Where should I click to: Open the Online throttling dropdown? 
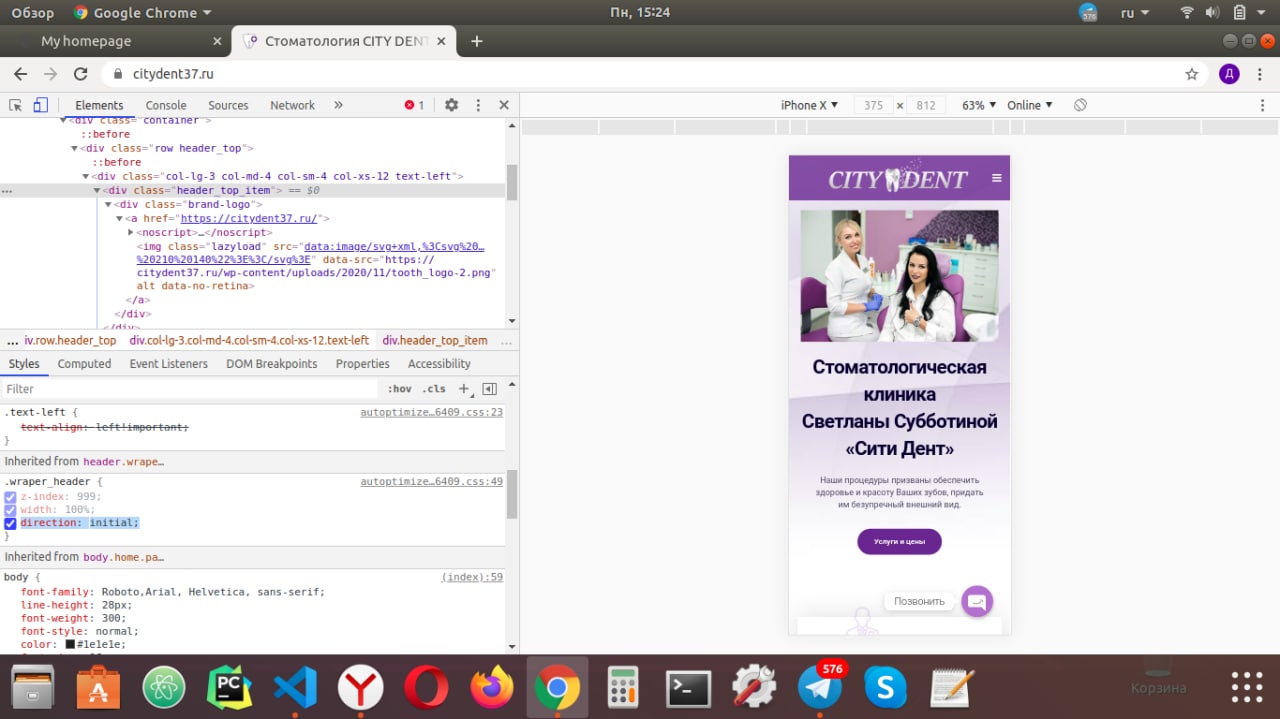(1029, 105)
